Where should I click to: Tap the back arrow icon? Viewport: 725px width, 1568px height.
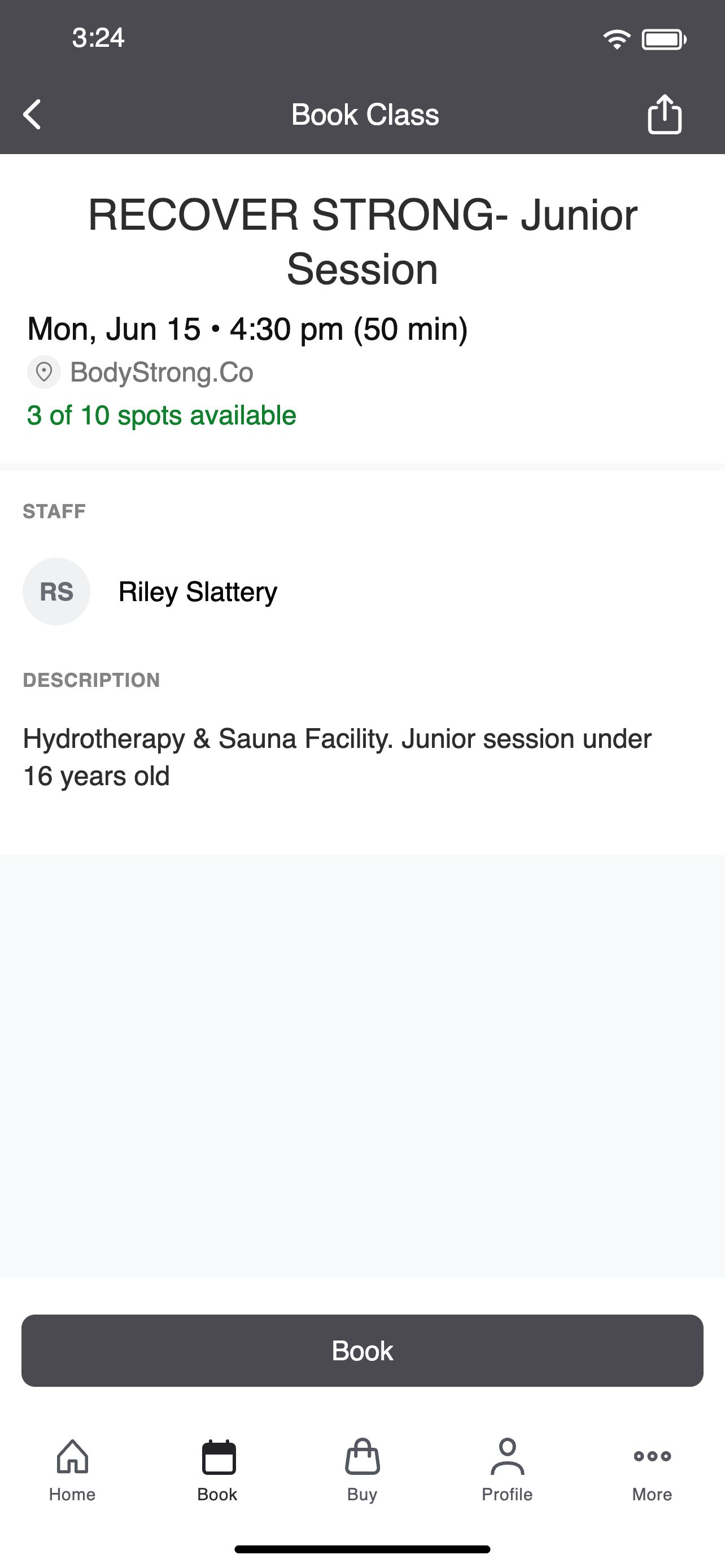tap(32, 115)
